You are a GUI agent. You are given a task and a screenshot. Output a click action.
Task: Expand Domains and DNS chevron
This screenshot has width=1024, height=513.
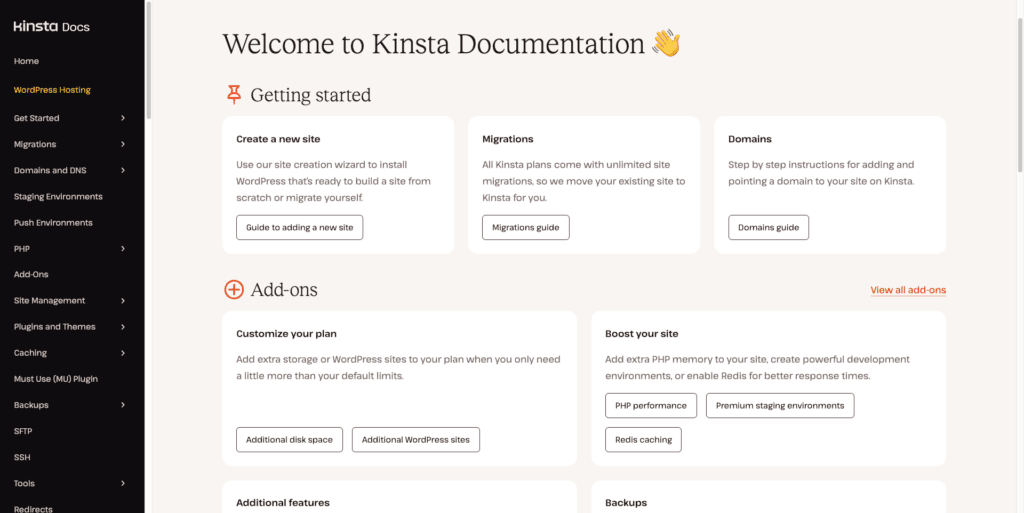[123, 170]
